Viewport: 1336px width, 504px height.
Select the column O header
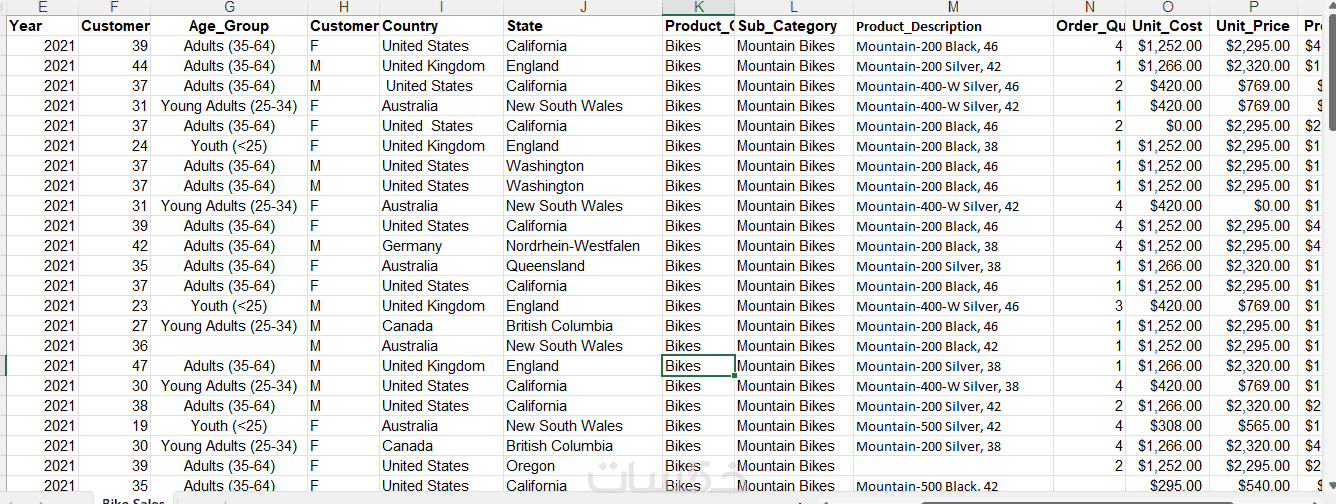click(1167, 7)
